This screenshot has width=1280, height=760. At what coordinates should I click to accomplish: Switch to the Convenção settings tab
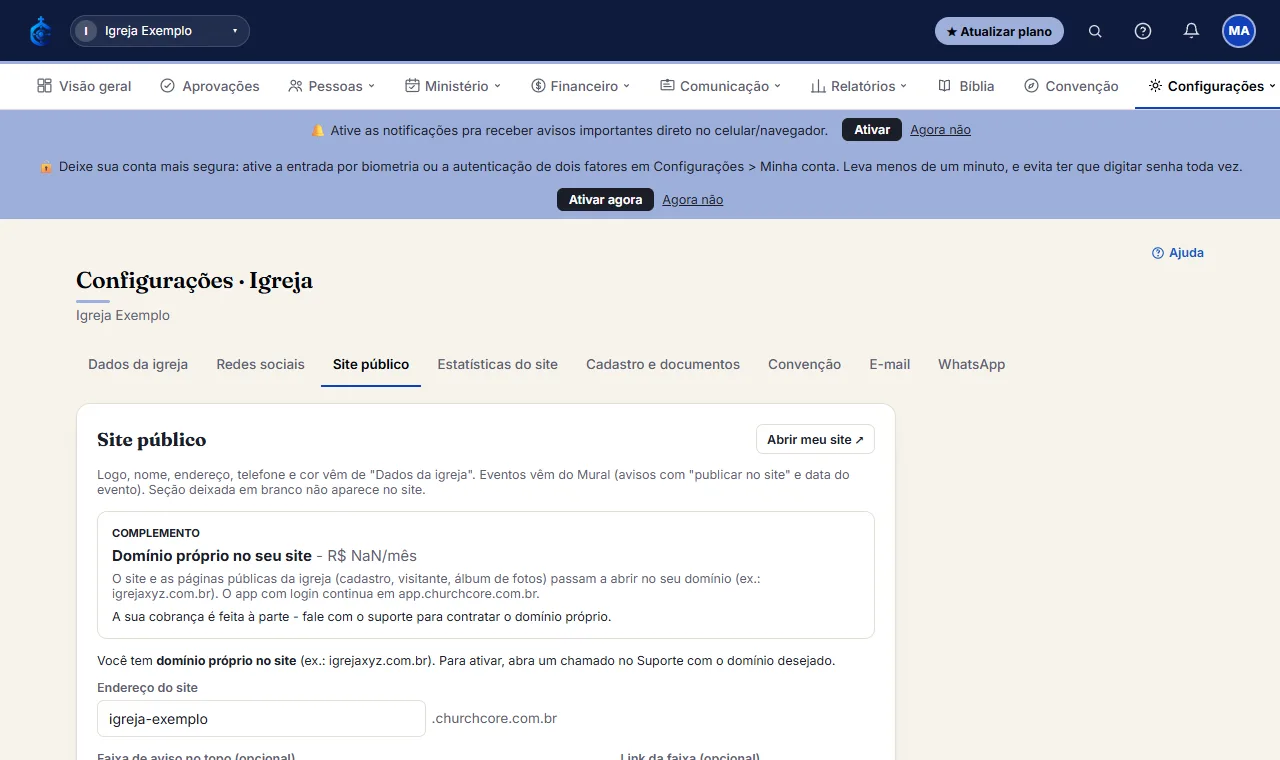pos(804,364)
